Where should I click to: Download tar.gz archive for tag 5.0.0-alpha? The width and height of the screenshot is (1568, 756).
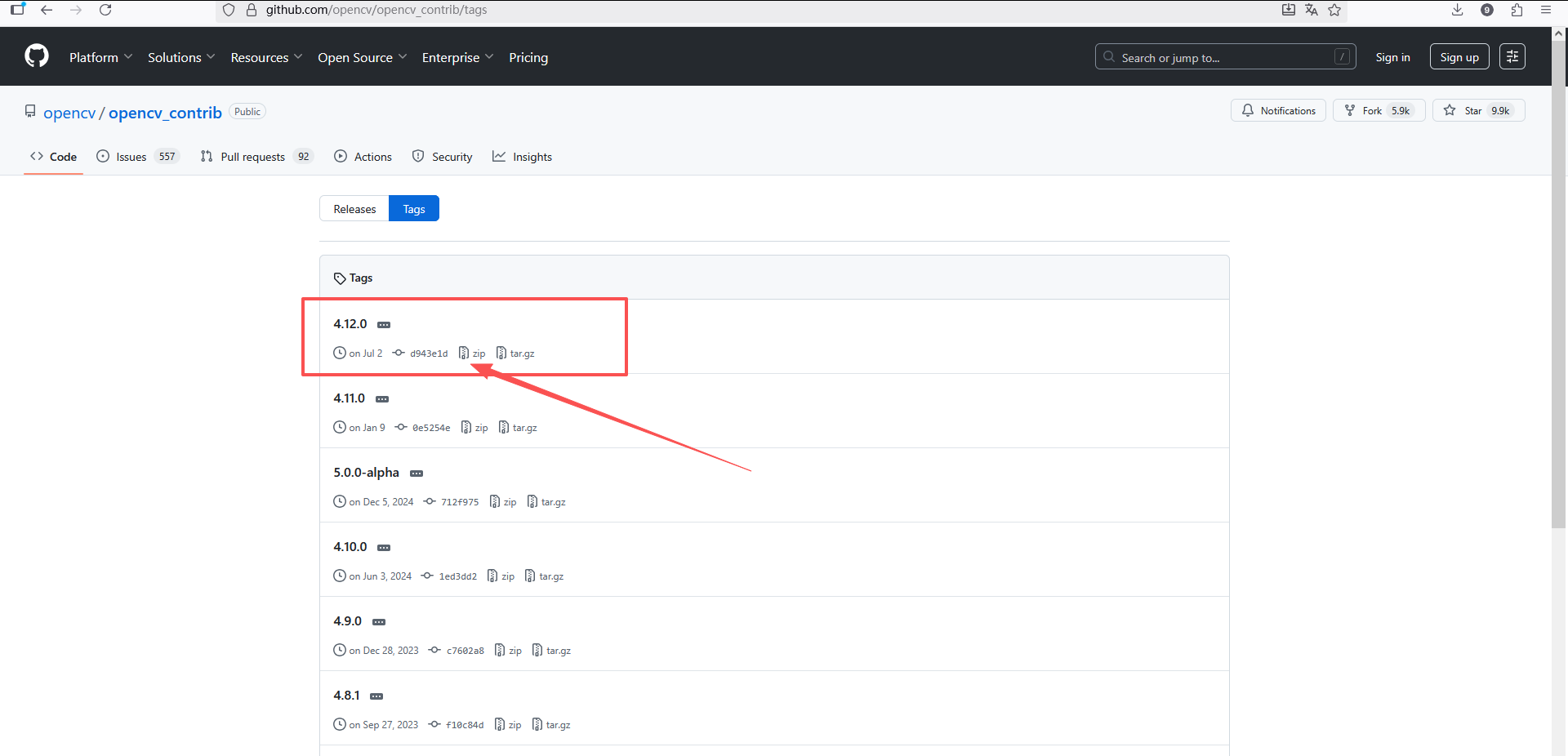[x=546, y=502]
